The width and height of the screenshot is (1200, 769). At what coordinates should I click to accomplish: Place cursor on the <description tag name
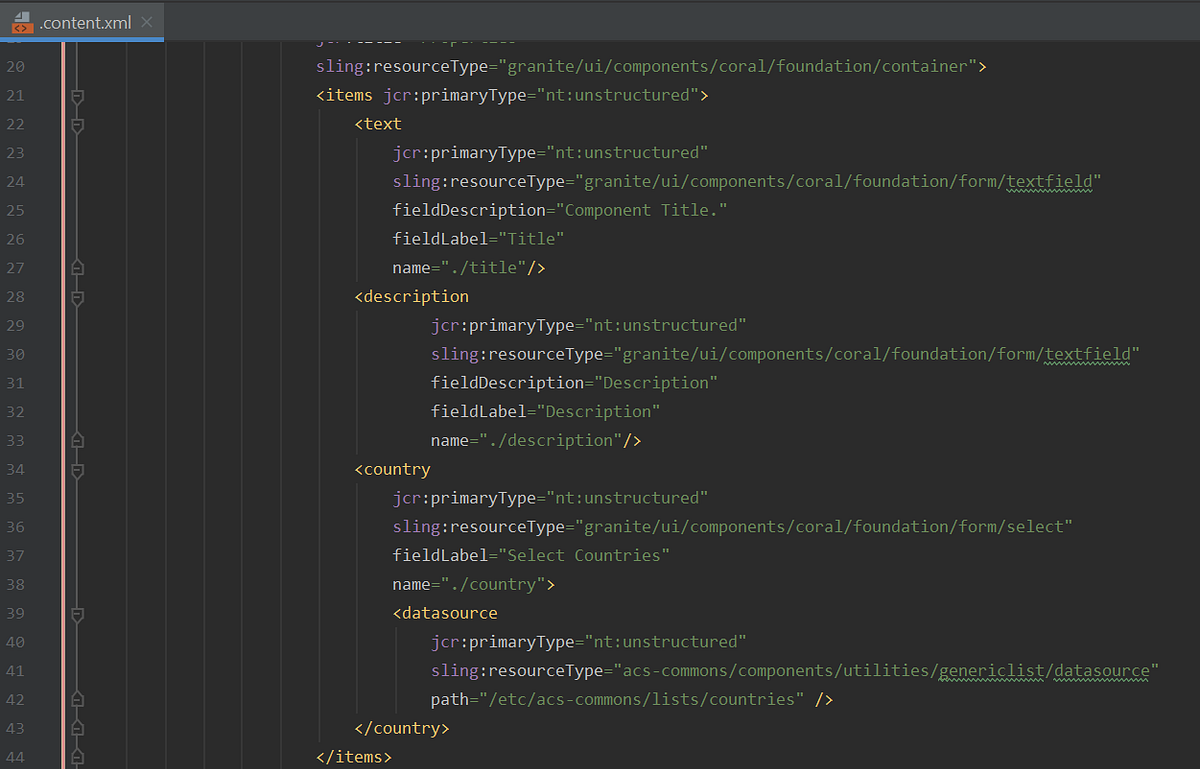point(411,296)
